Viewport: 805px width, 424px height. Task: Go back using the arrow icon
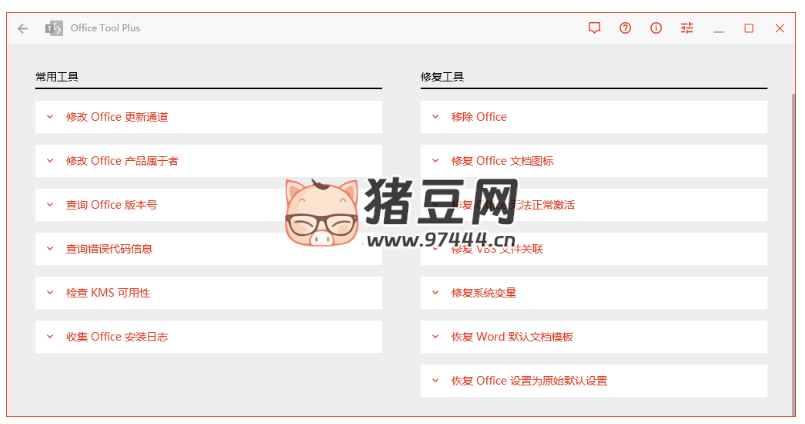point(23,28)
